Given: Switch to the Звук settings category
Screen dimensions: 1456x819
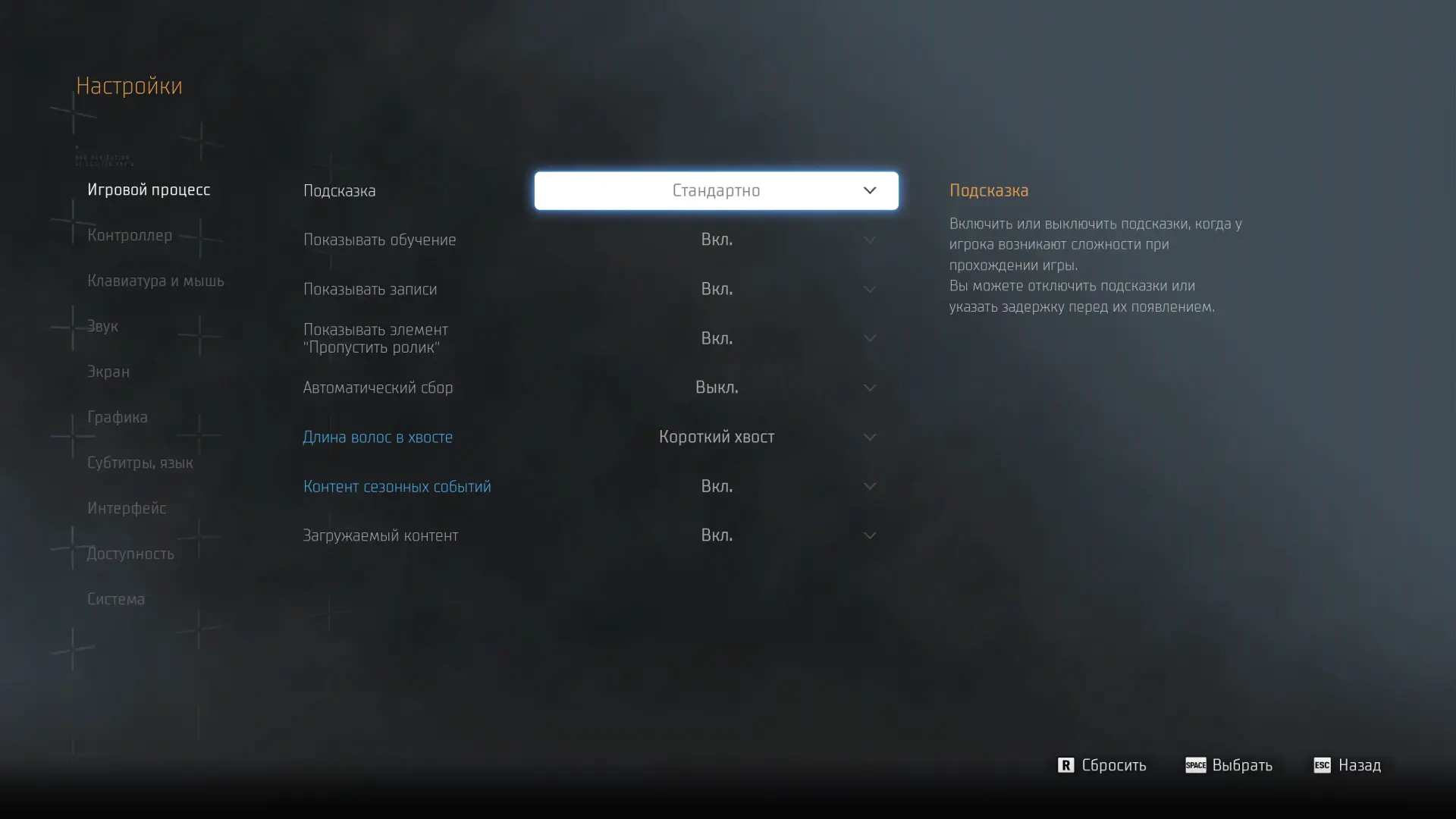Looking at the screenshot, I should coord(102,326).
